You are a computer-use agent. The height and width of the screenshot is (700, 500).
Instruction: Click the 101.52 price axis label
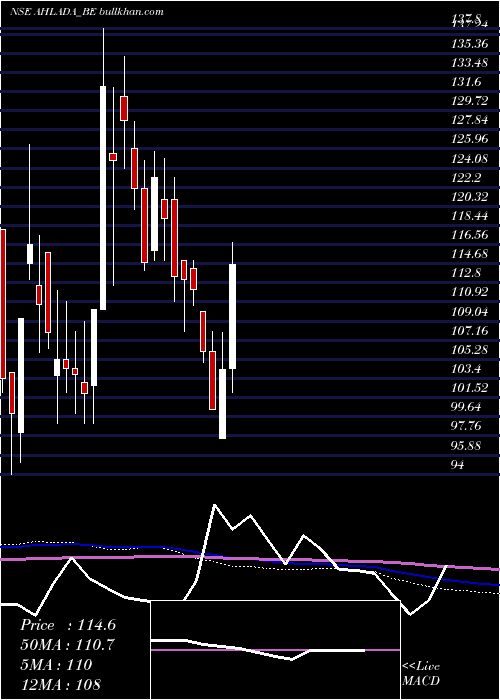tap(470, 387)
